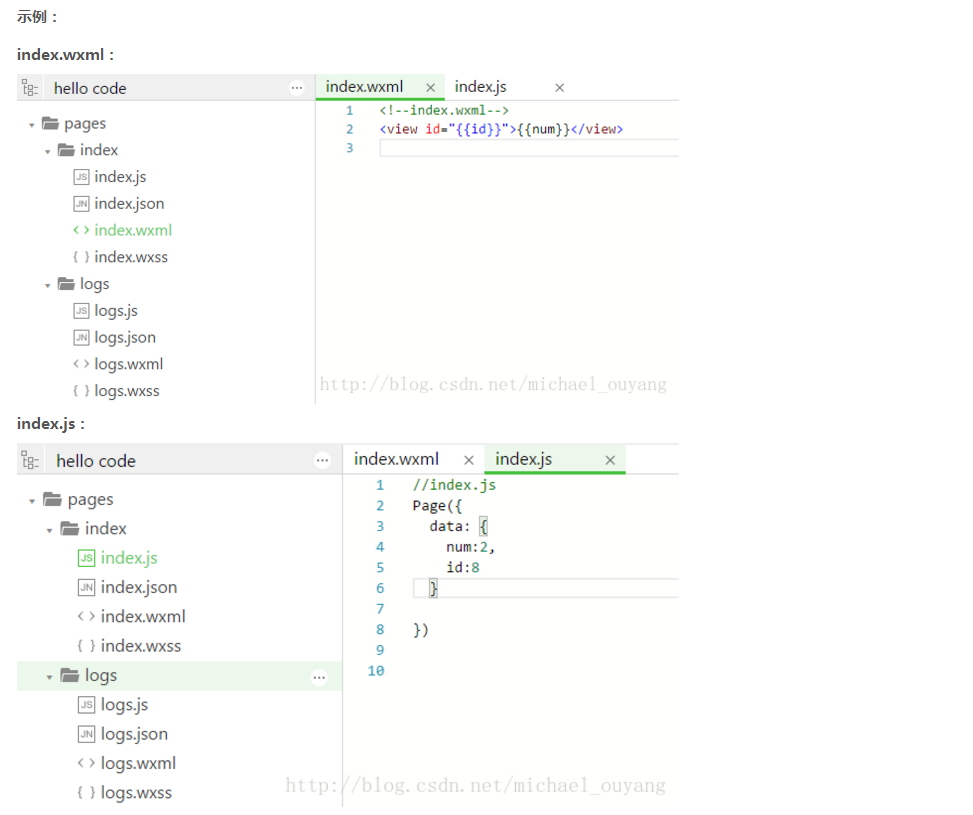Open logs.wxml in the upper file tree
The width and height of the screenshot is (973, 815).
tap(128, 364)
